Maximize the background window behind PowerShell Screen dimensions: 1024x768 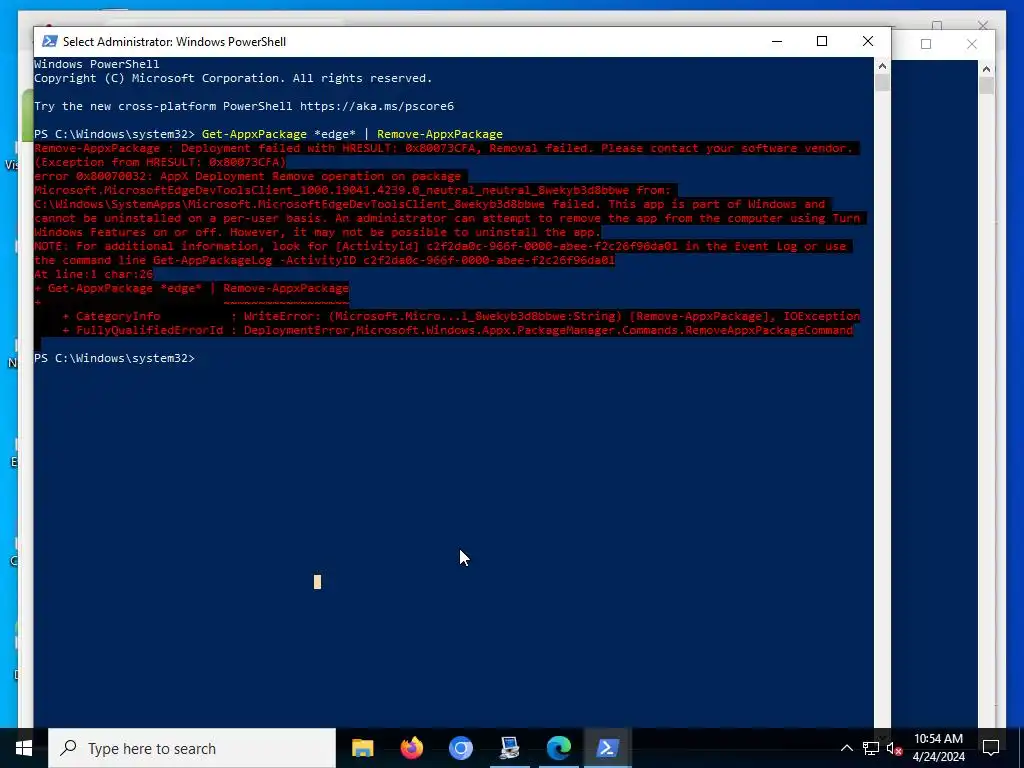pos(925,44)
